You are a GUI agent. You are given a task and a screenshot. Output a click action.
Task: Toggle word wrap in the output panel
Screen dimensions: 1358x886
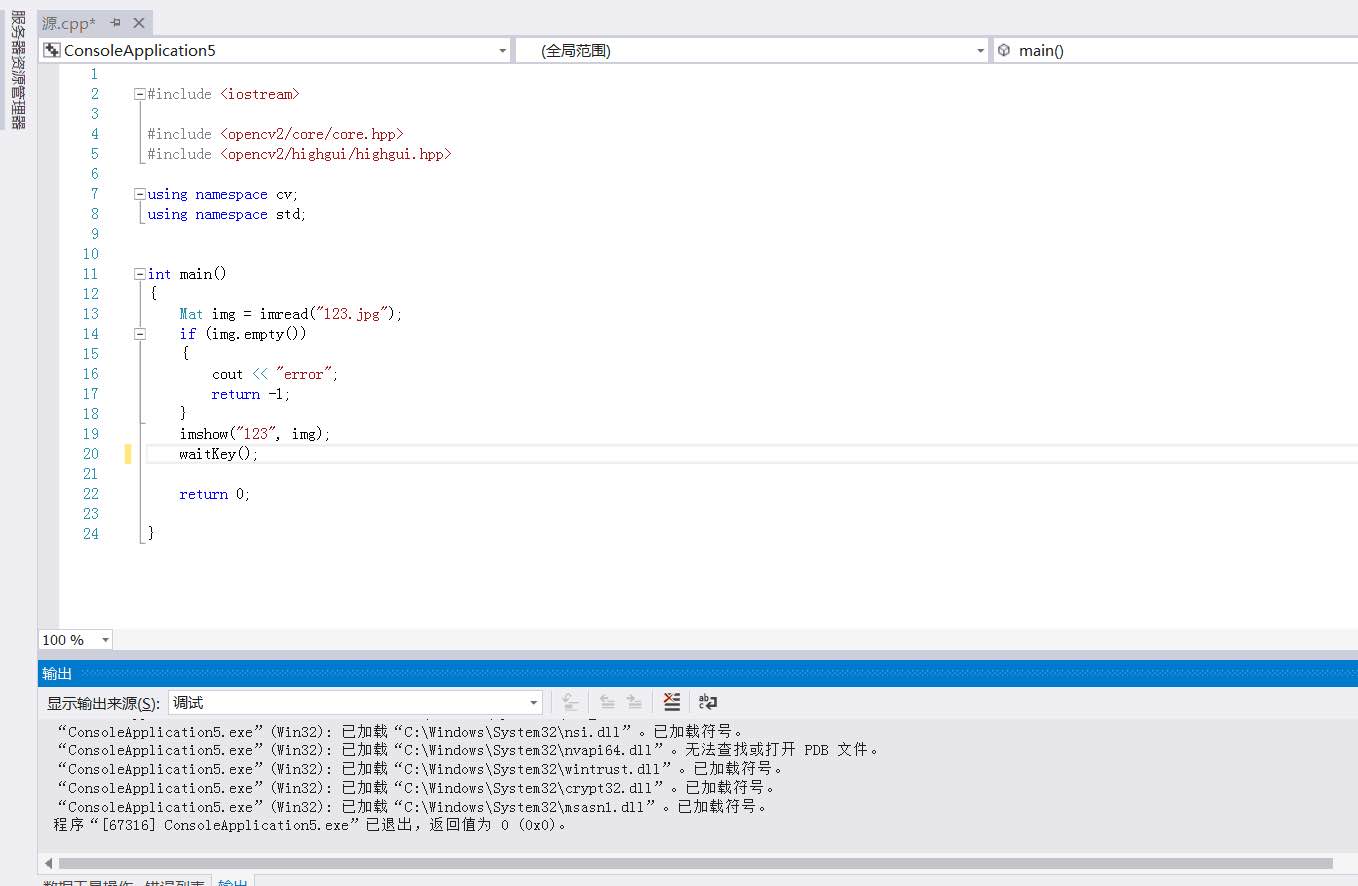pyautogui.click(x=708, y=702)
